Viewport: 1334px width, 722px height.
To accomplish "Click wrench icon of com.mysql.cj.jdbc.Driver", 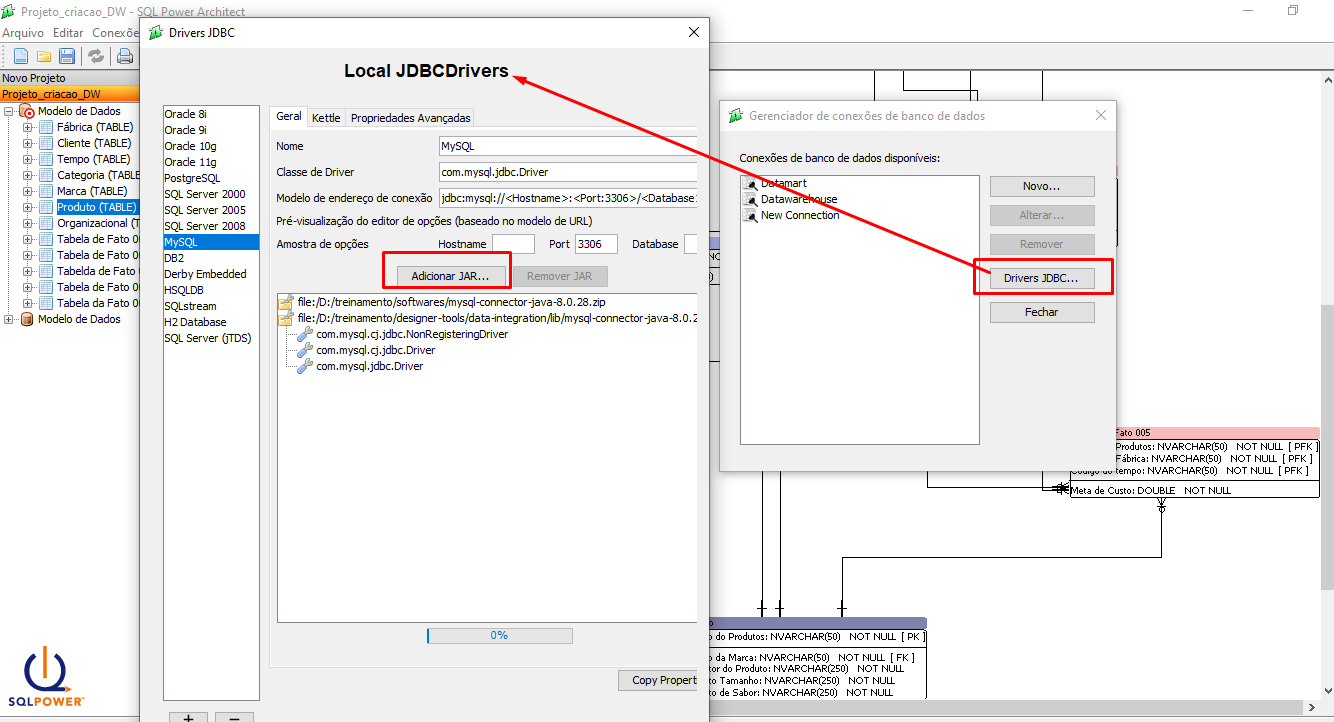I will [305, 350].
